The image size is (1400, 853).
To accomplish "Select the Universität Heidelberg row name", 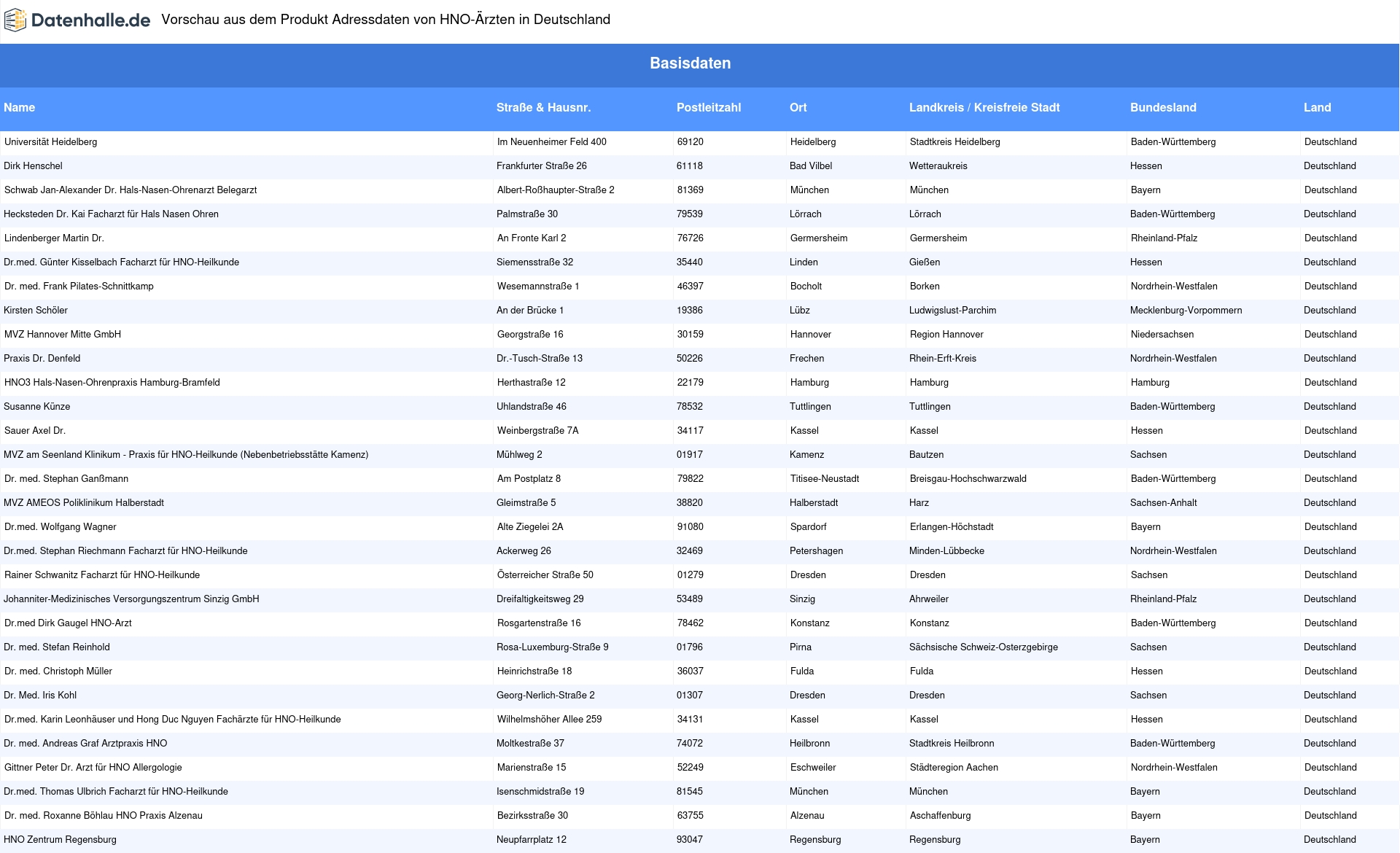I will (50, 142).
